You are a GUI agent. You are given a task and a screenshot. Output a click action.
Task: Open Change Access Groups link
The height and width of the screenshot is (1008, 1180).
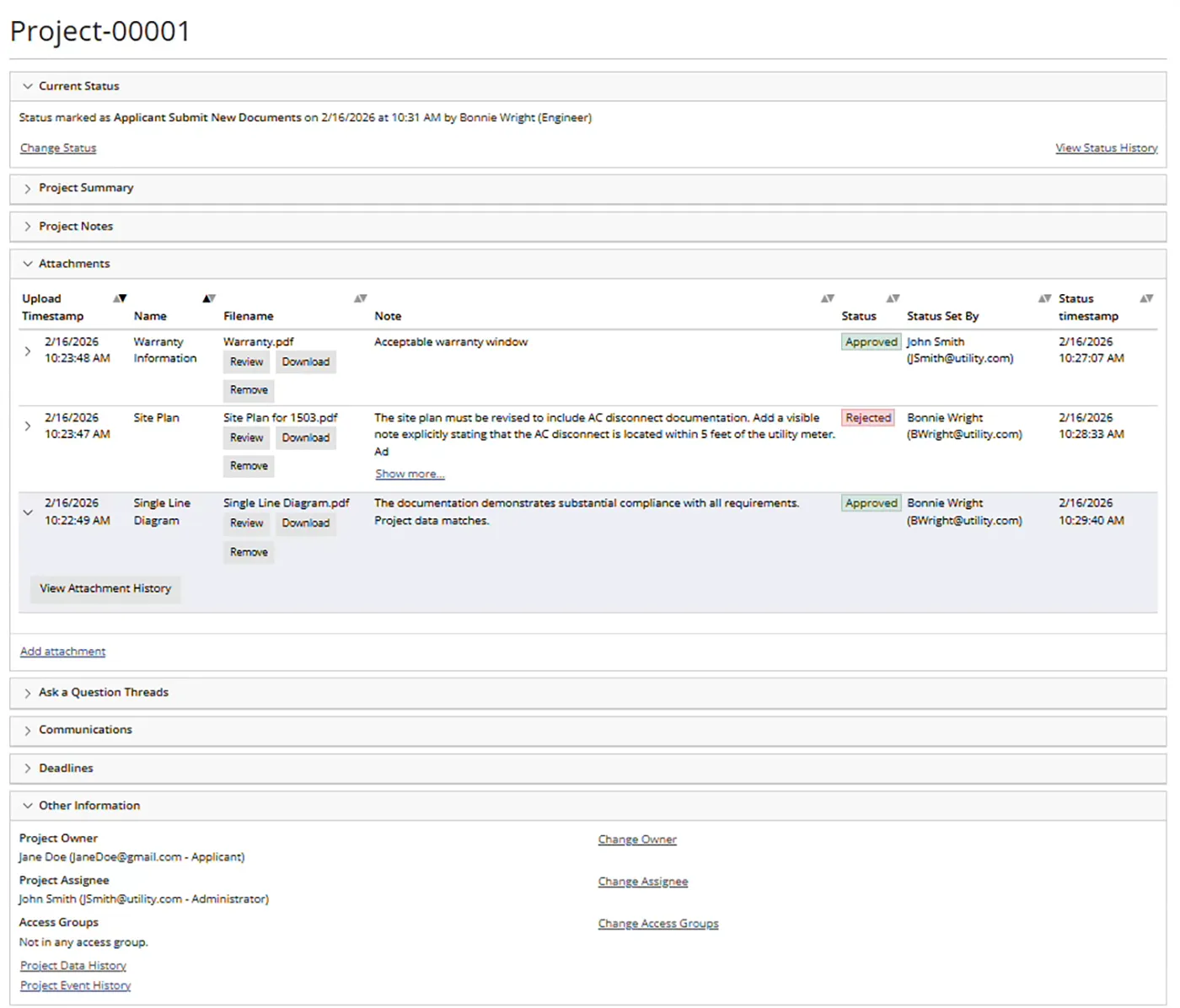[658, 924]
